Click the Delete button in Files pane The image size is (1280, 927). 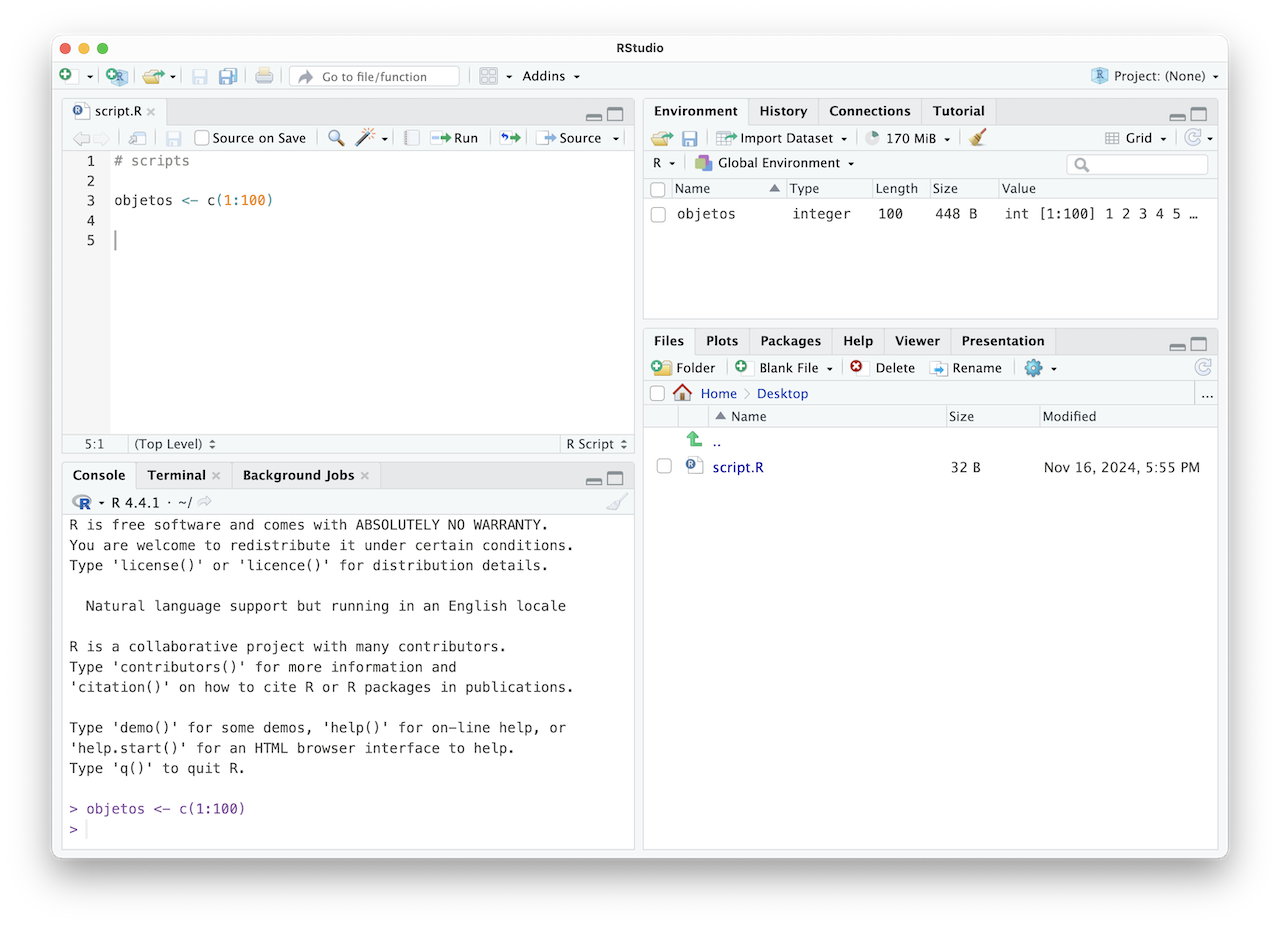tap(883, 368)
